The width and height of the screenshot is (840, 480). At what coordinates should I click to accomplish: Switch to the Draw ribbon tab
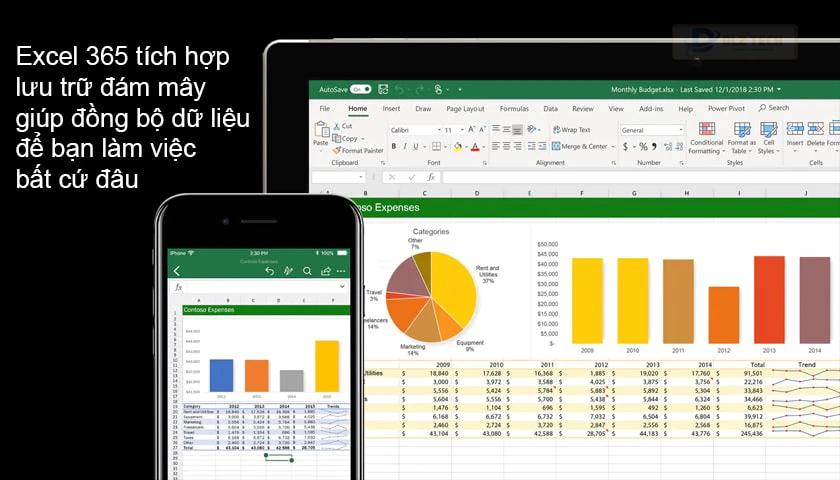coord(423,108)
